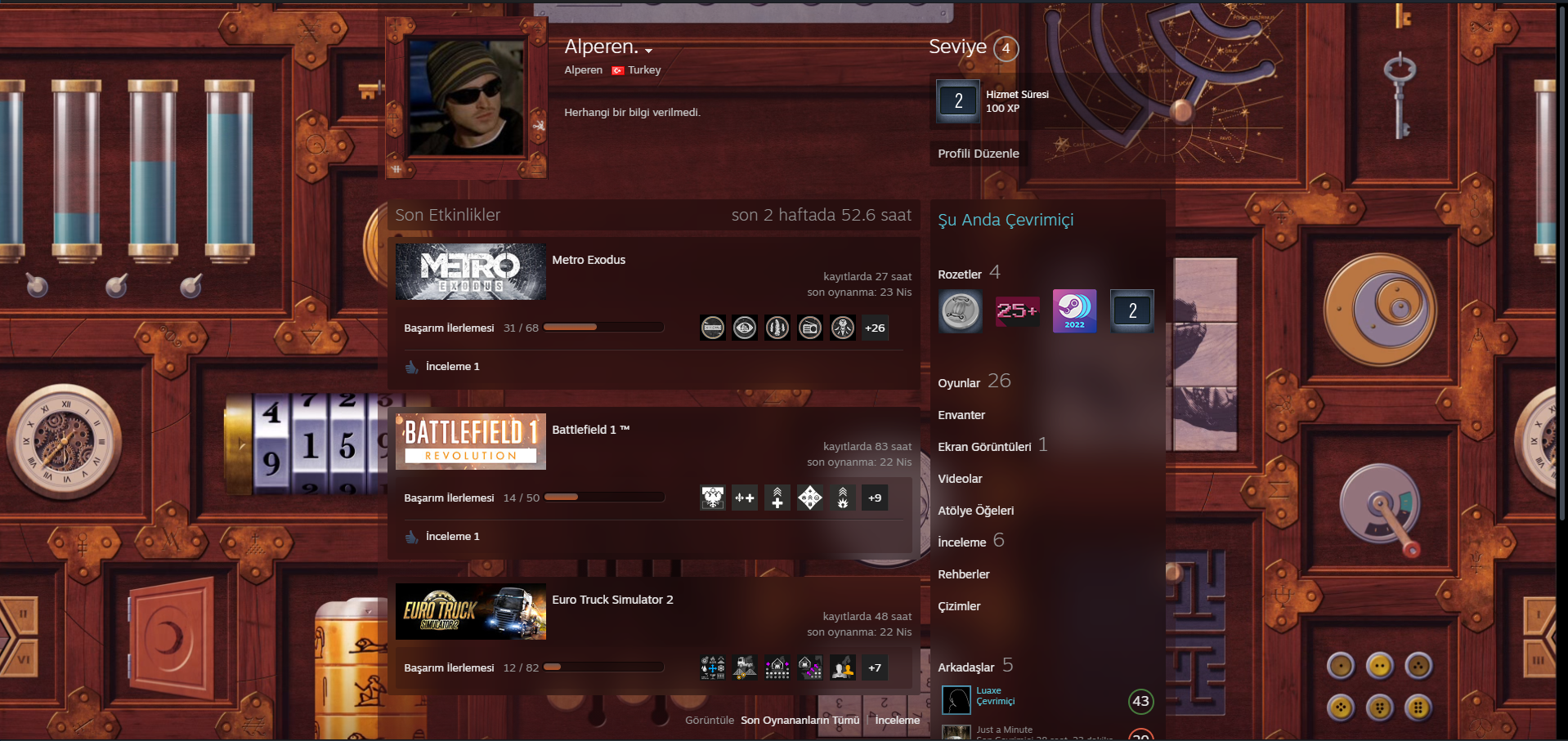This screenshot has height=741, width=1568.
Task: Select the Steam 2022 badge
Action: [1074, 310]
